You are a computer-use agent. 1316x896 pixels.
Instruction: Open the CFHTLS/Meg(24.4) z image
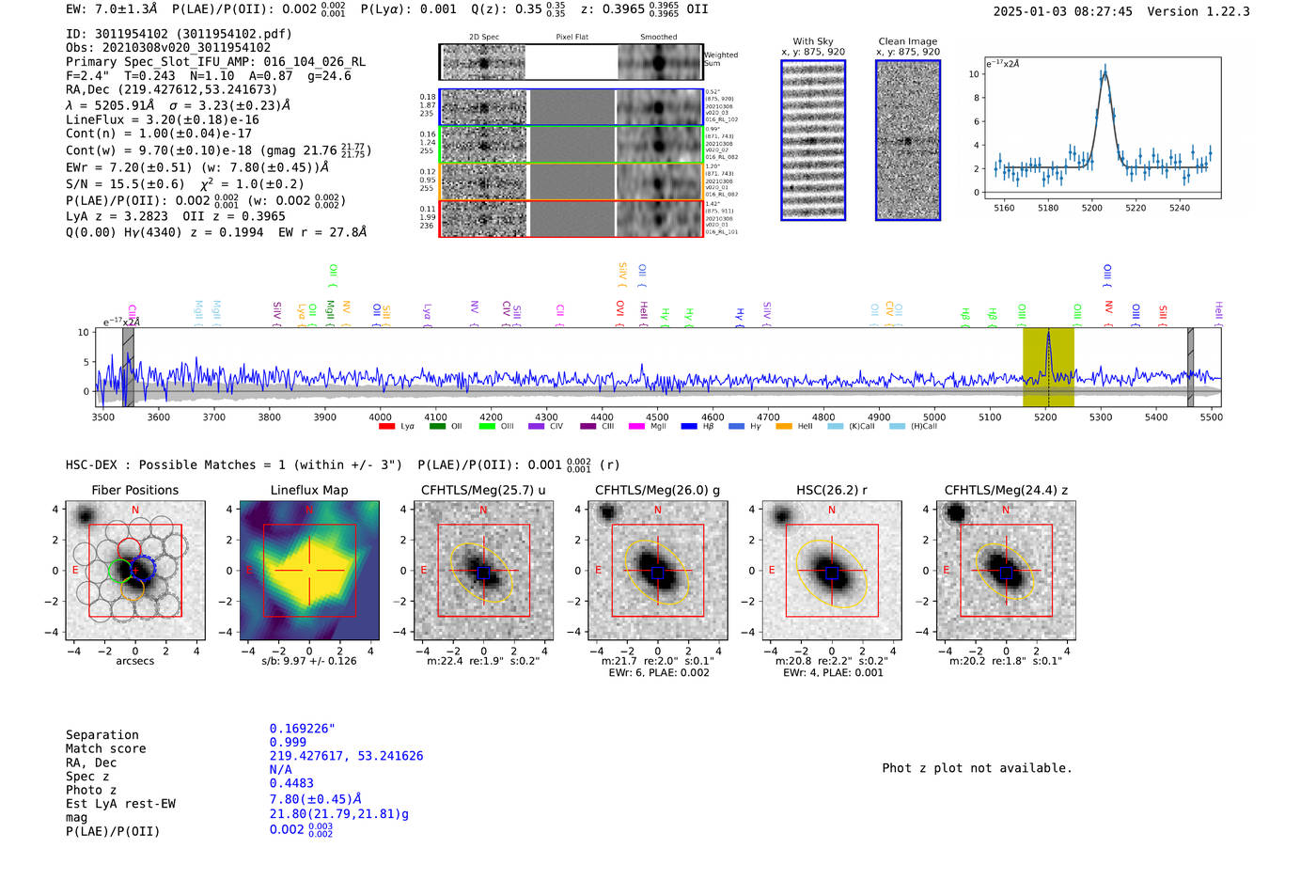[x=1006, y=572]
